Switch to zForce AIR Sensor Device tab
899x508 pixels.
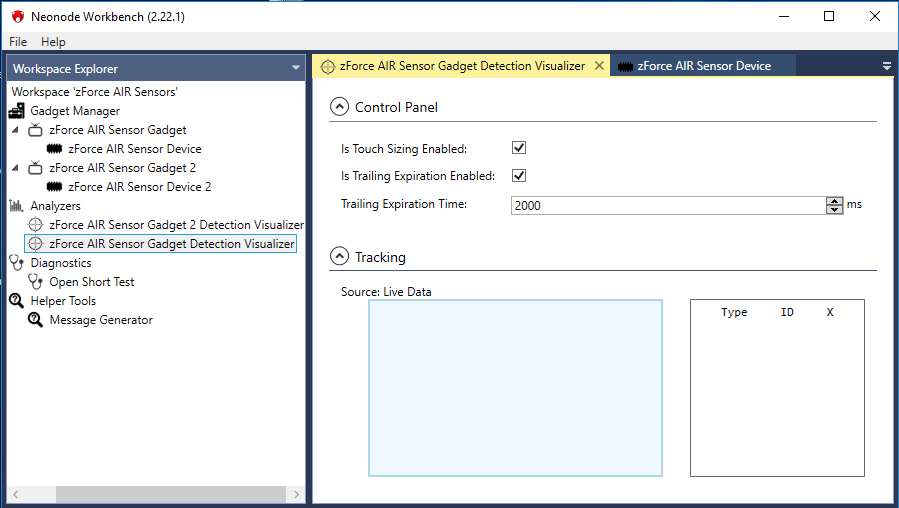tap(703, 66)
